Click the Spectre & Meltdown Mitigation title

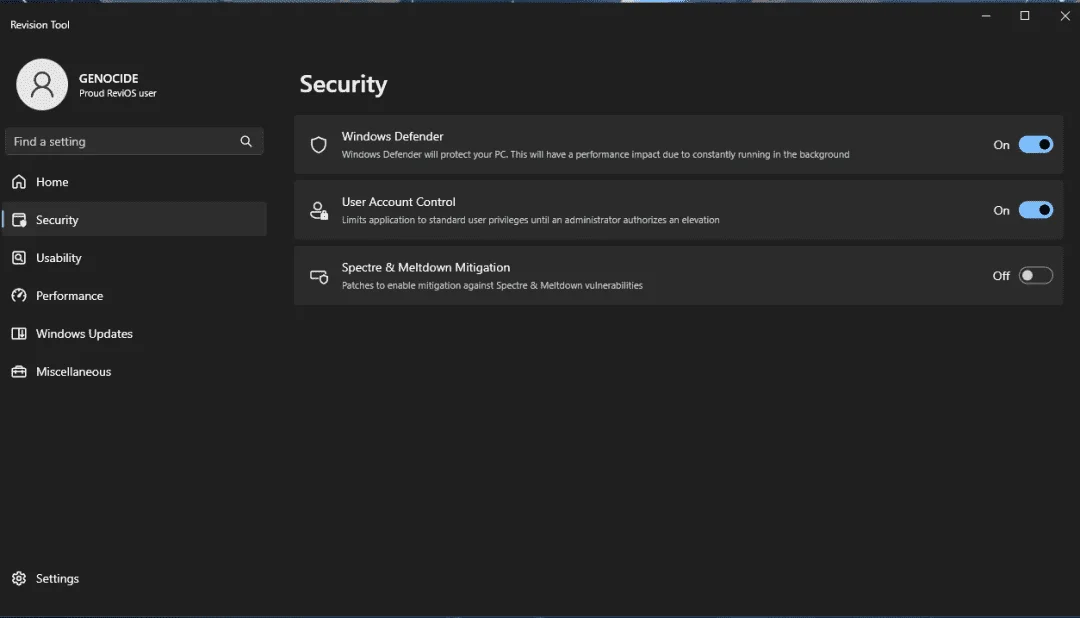tap(426, 267)
